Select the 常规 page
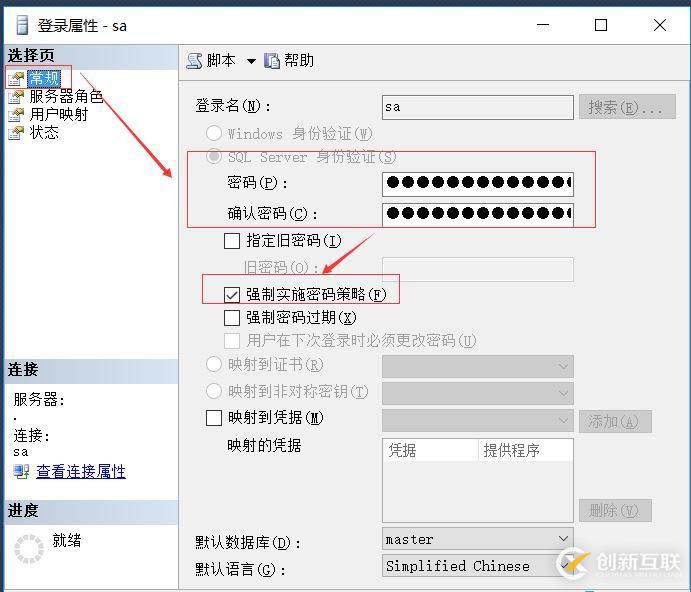The image size is (691, 592). point(43,78)
